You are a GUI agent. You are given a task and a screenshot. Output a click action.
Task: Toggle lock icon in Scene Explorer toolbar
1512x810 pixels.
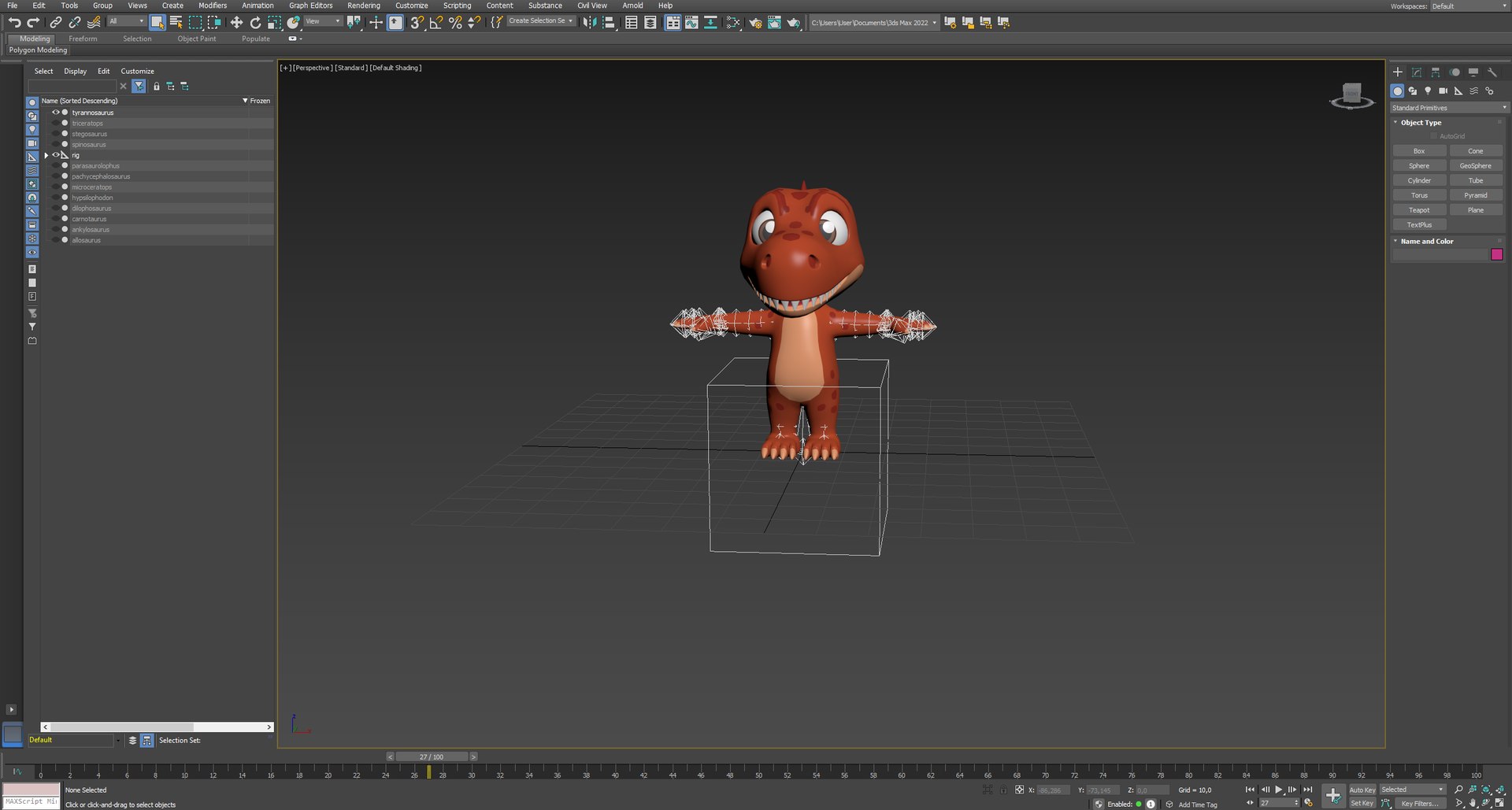coord(156,86)
